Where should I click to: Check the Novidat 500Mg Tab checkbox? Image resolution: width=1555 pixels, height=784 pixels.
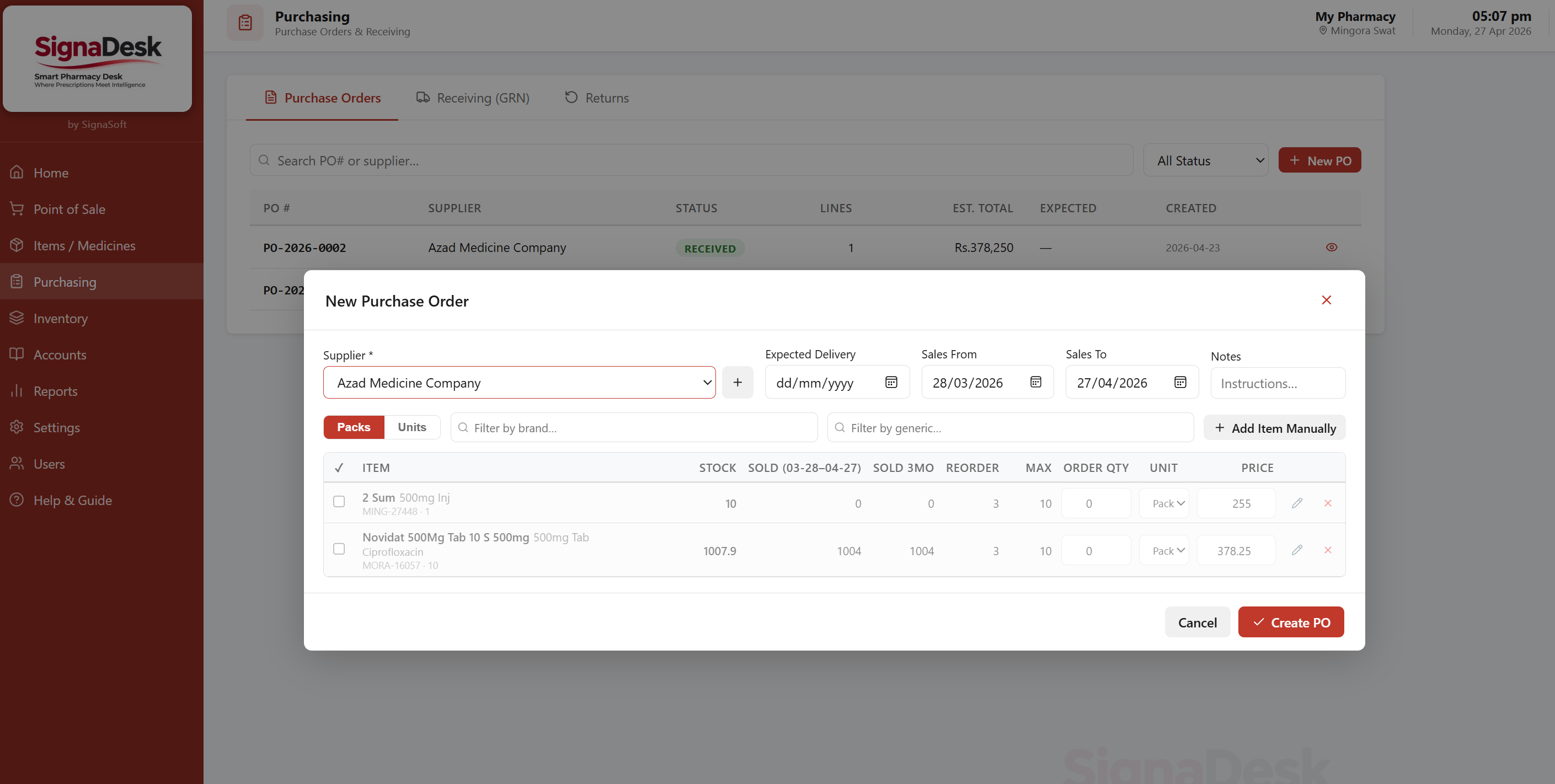point(339,549)
